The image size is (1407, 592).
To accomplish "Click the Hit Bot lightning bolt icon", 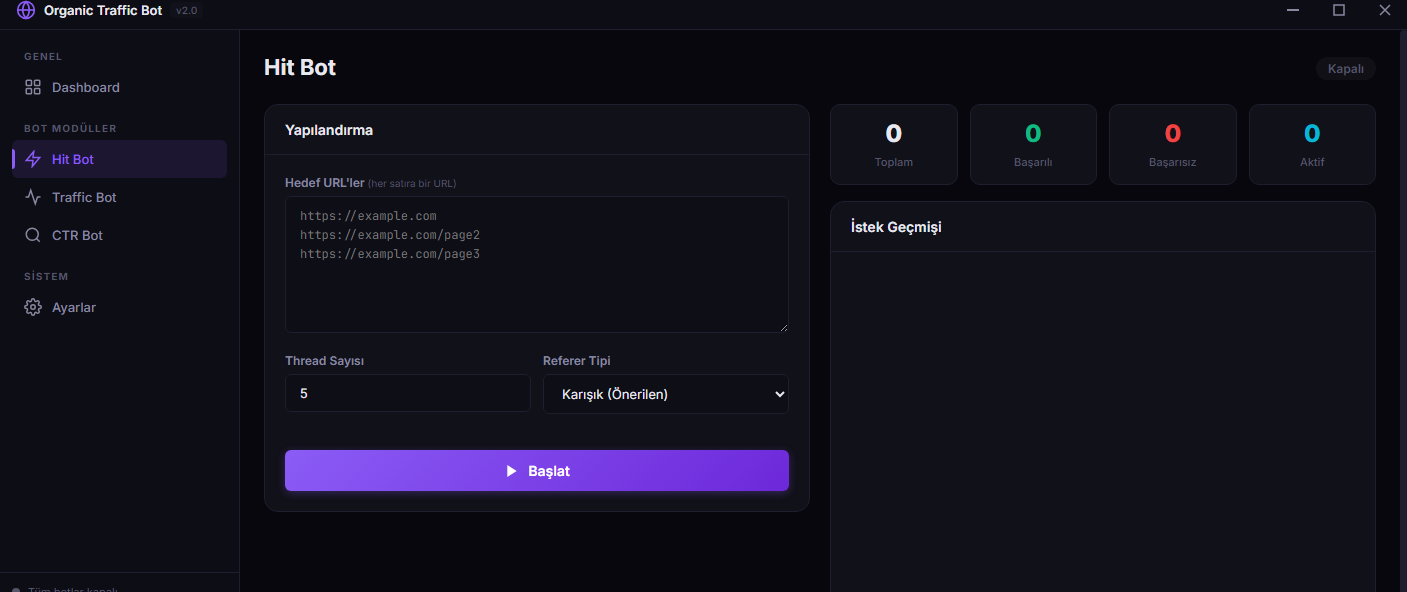I will [33, 159].
